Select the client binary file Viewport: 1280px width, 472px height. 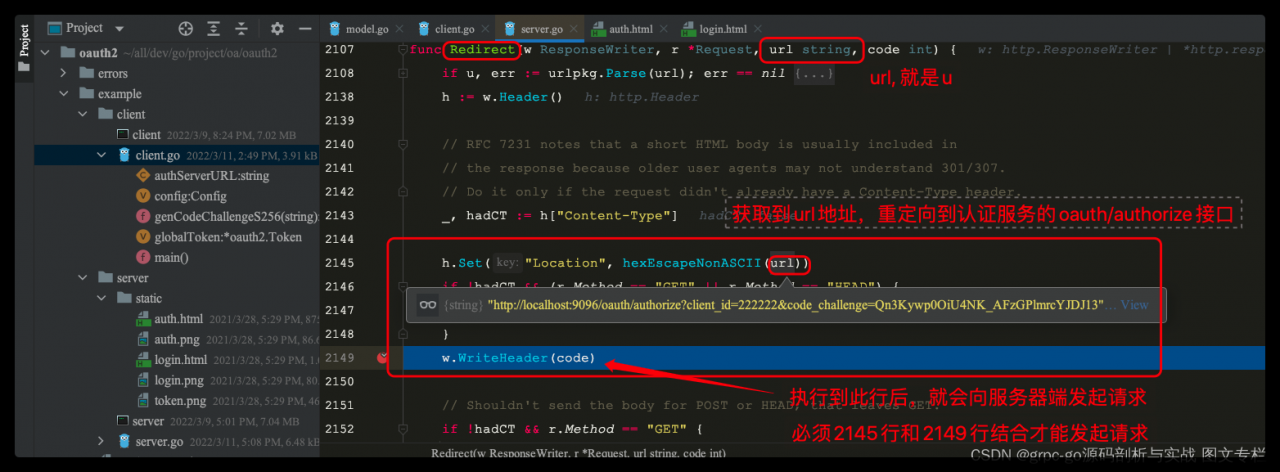click(x=145, y=134)
